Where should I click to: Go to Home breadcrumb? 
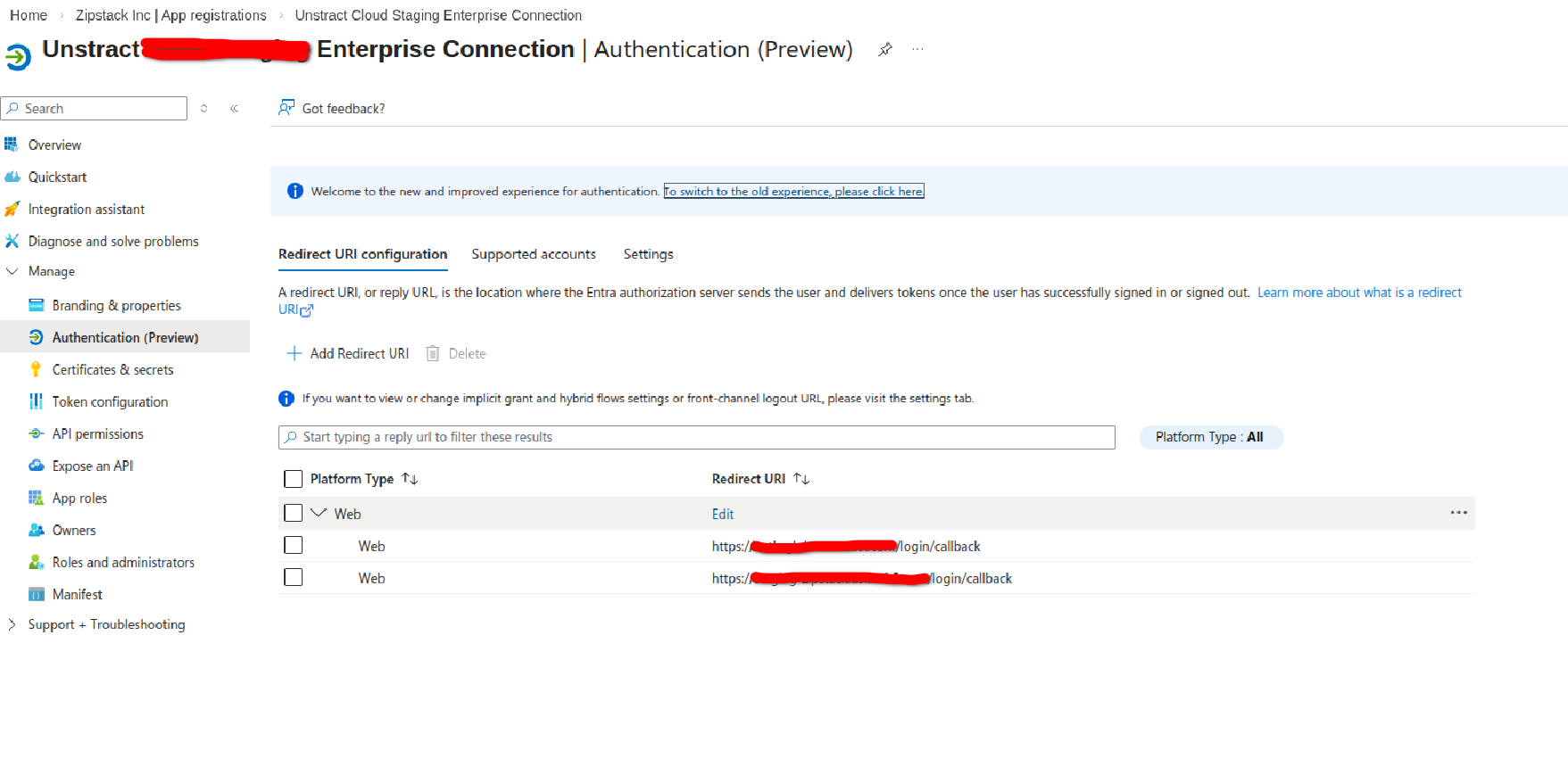tap(29, 15)
